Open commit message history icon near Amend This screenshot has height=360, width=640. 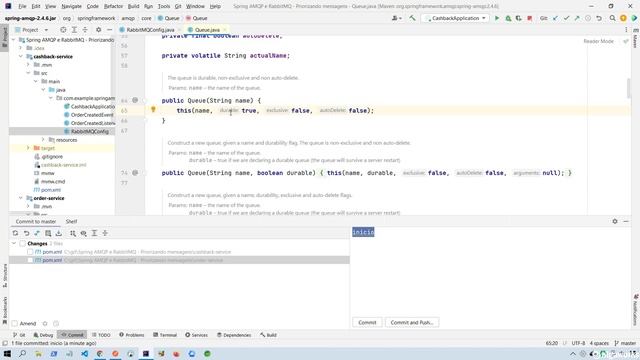click(56, 323)
